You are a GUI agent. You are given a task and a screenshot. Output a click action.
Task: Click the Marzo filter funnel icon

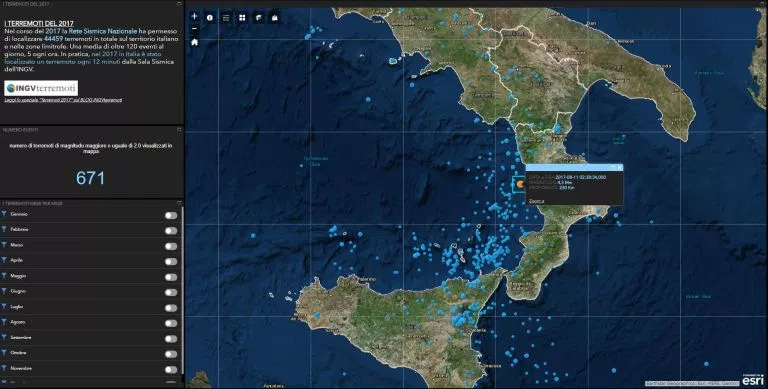pos(4,244)
